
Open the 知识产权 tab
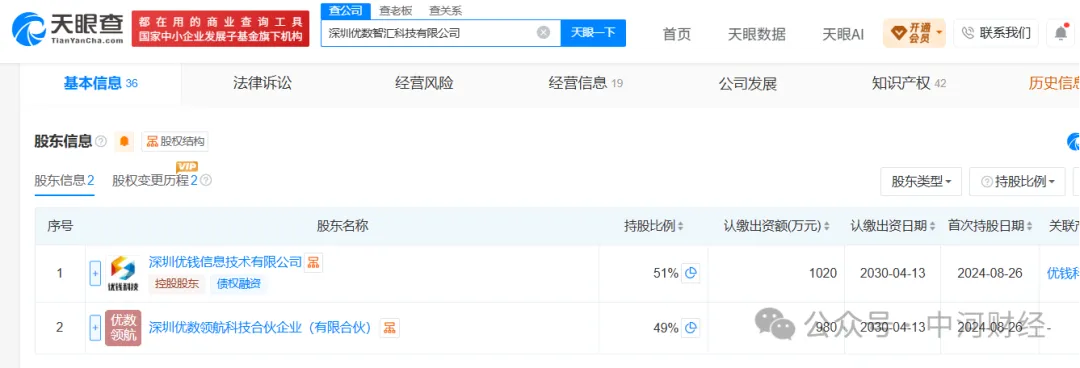[908, 83]
